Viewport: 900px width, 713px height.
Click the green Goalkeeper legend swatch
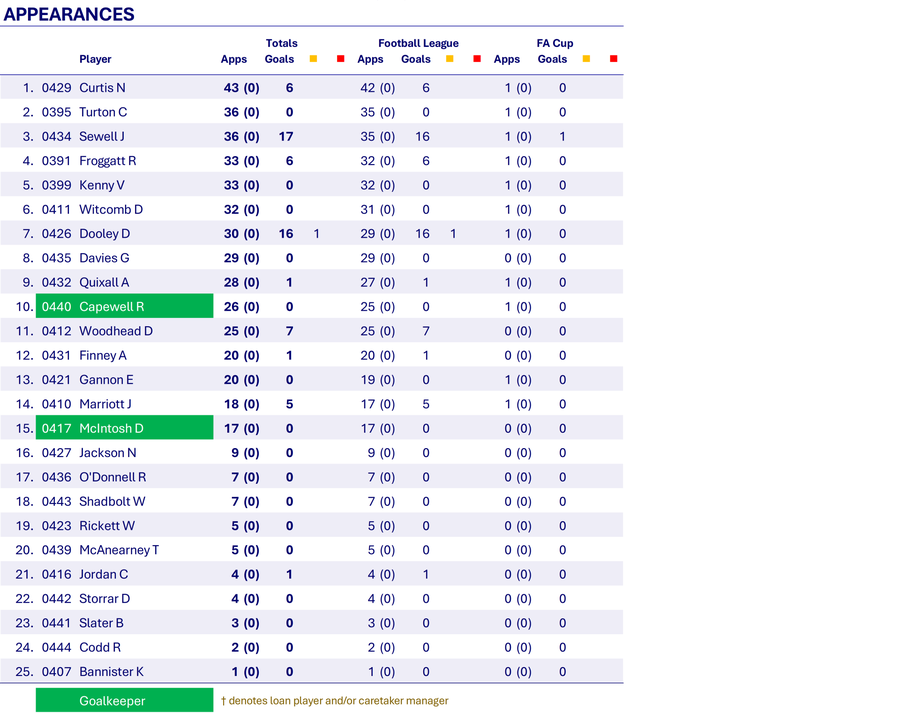(x=125, y=700)
